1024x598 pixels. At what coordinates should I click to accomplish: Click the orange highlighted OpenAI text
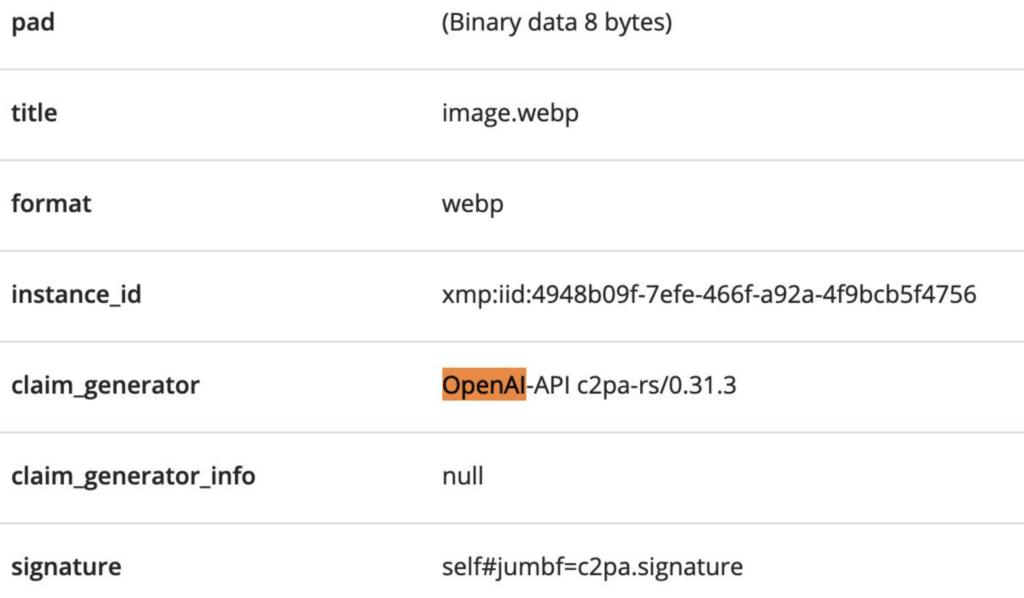coord(483,385)
